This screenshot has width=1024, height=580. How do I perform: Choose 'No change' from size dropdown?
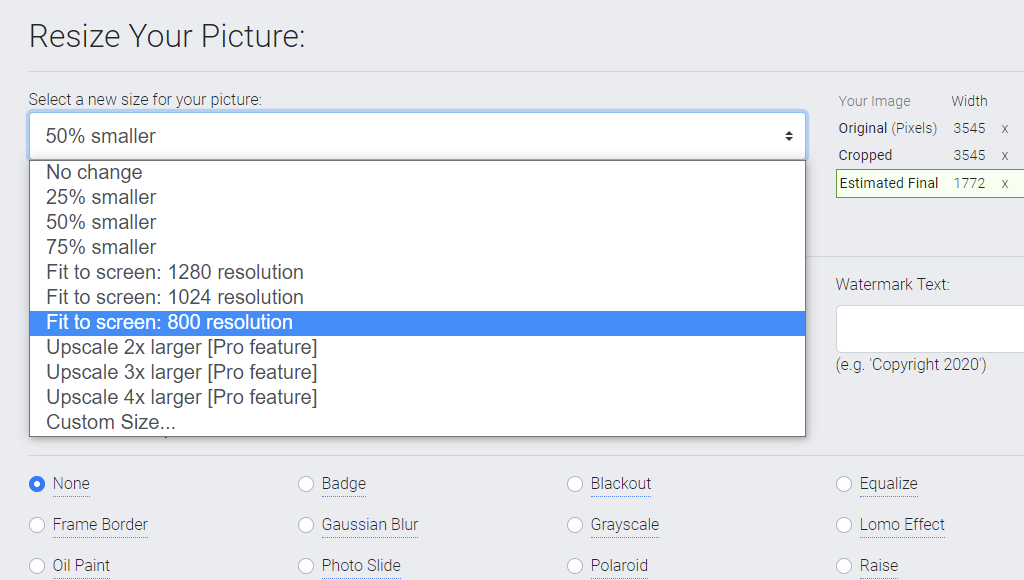pos(417,172)
